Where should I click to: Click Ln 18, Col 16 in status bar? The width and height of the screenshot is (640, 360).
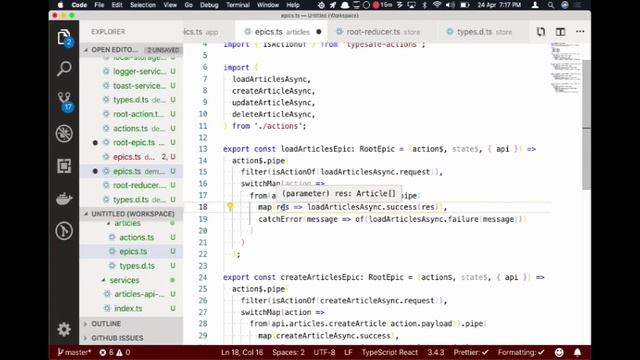click(242, 352)
